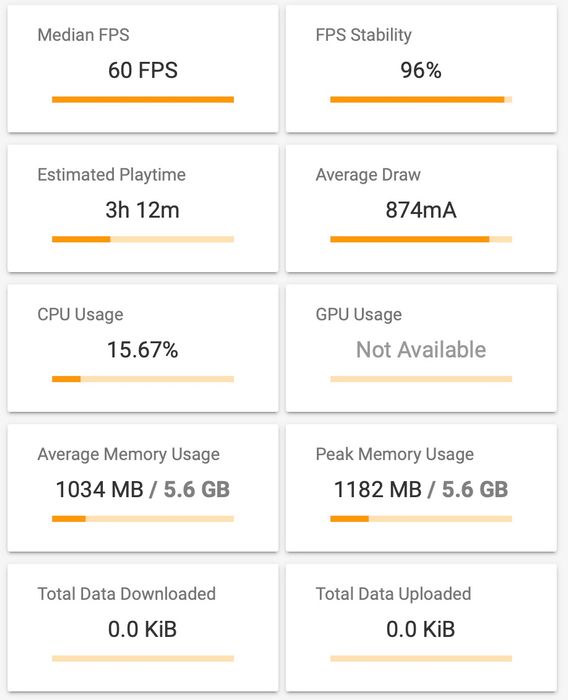Click the 874mA value text
The image size is (568, 700).
(x=421, y=210)
